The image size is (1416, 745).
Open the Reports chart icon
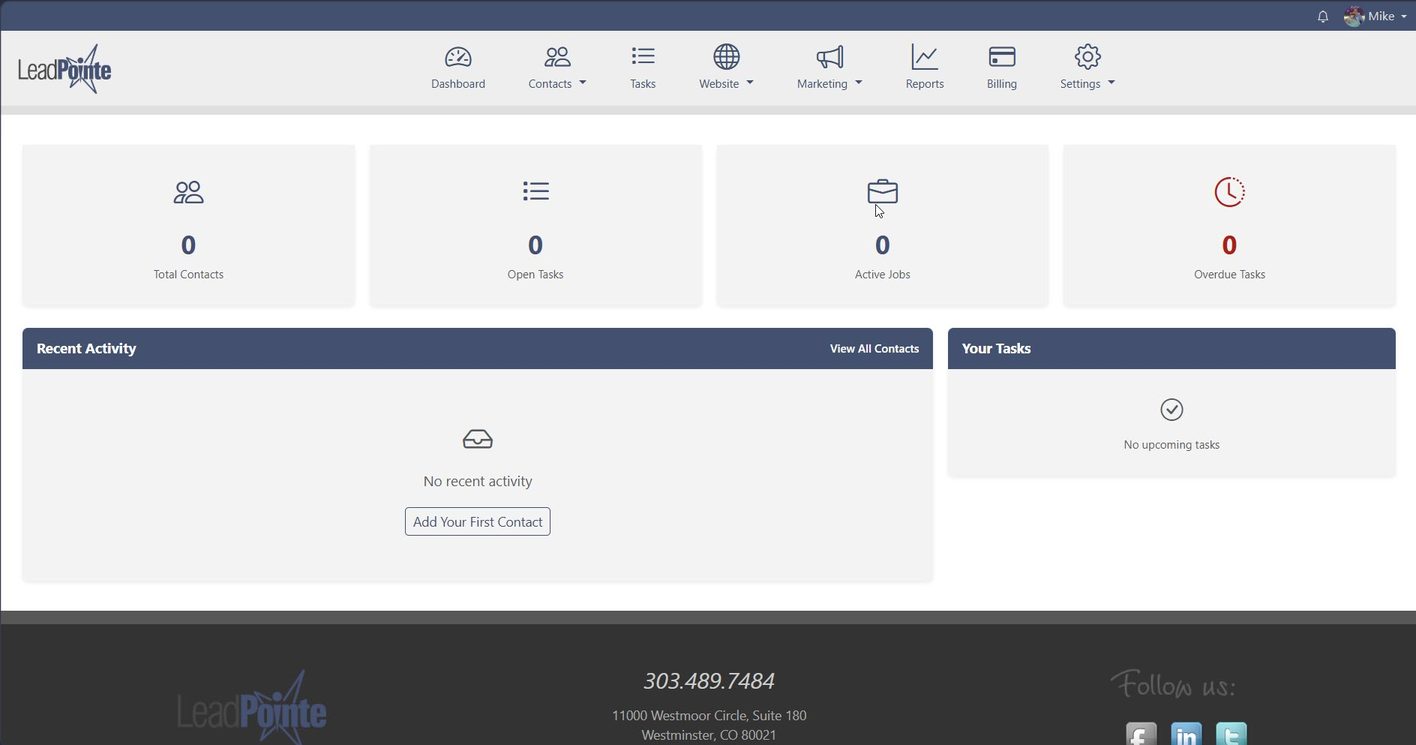tap(924, 57)
